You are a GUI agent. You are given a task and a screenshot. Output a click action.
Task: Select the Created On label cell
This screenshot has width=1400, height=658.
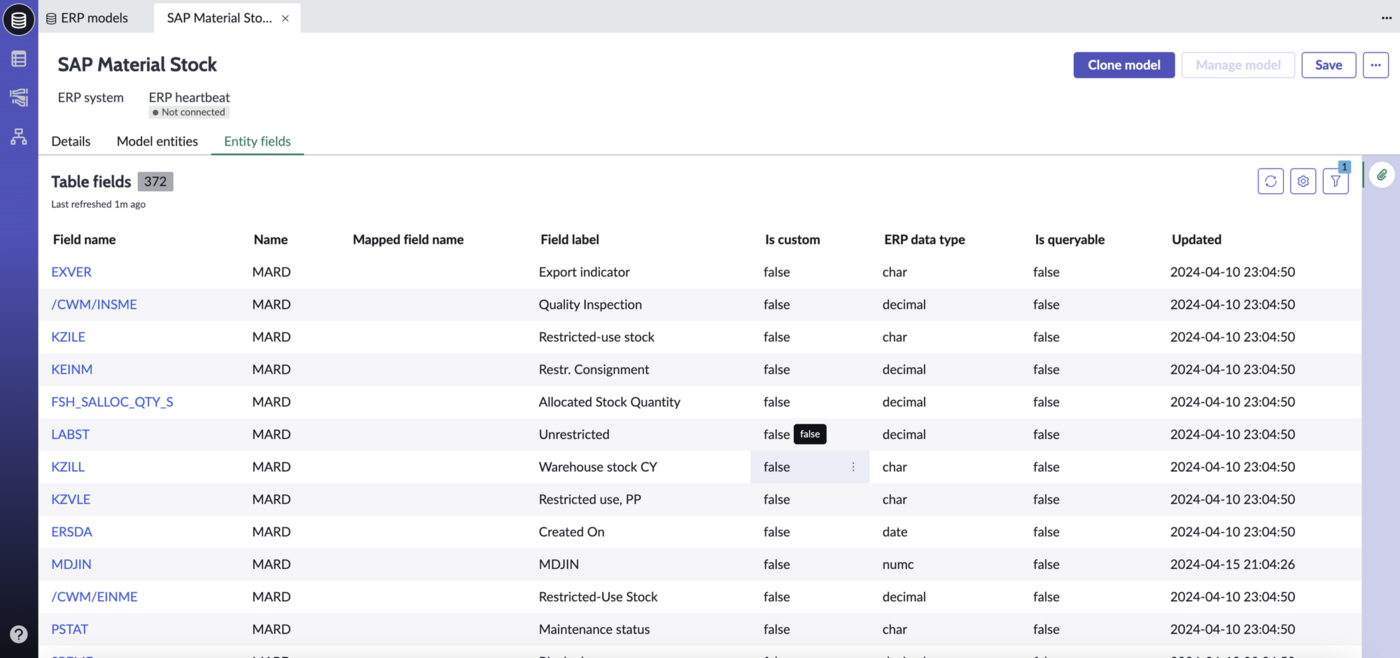pos(572,532)
